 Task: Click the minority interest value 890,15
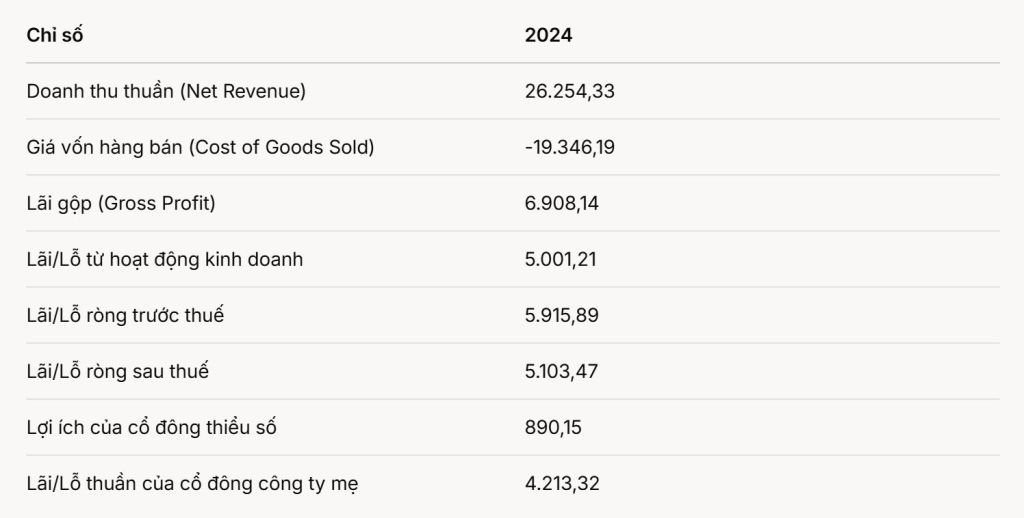pyautogui.click(x=553, y=428)
